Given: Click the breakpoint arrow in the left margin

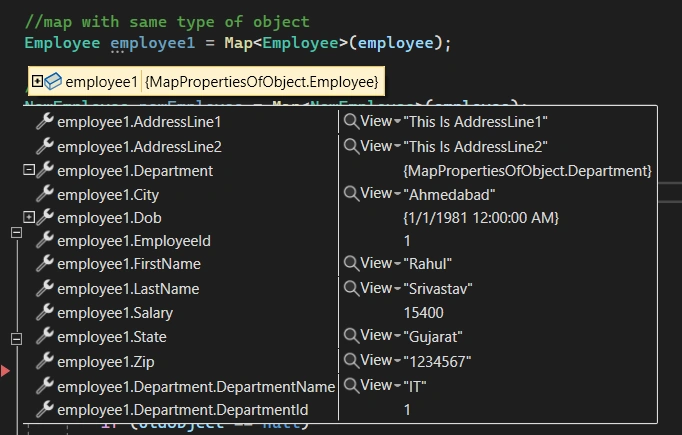Looking at the screenshot, I should pyautogui.click(x=5, y=371).
